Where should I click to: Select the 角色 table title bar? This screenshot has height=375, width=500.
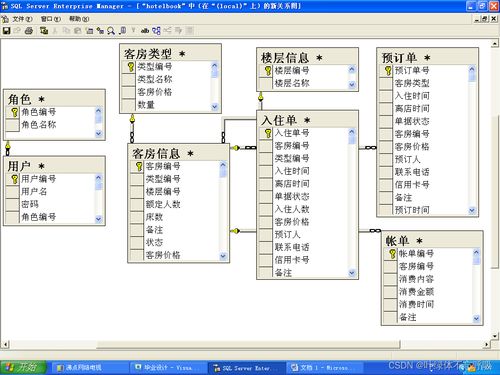pyautogui.click(x=54, y=99)
